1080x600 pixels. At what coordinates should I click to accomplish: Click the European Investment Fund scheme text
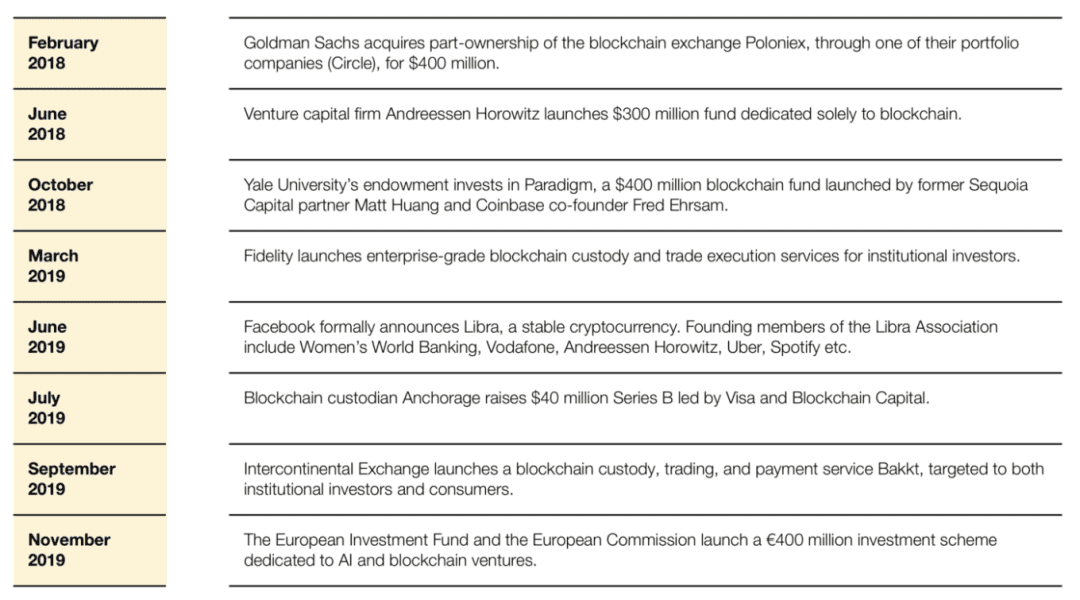point(620,550)
